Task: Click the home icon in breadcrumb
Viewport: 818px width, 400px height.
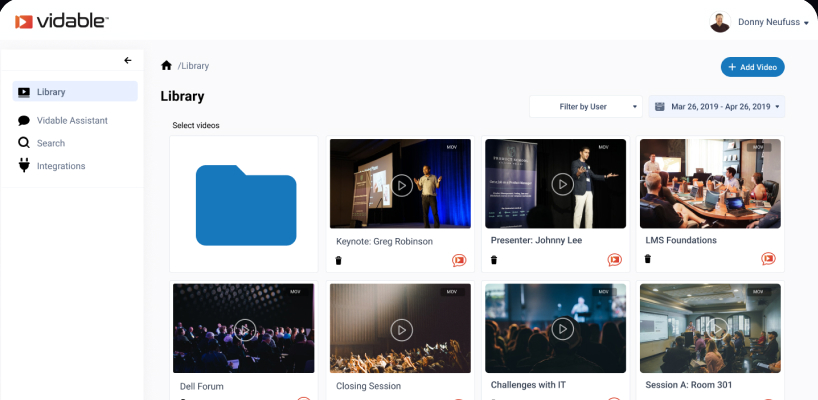Action: [166, 66]
